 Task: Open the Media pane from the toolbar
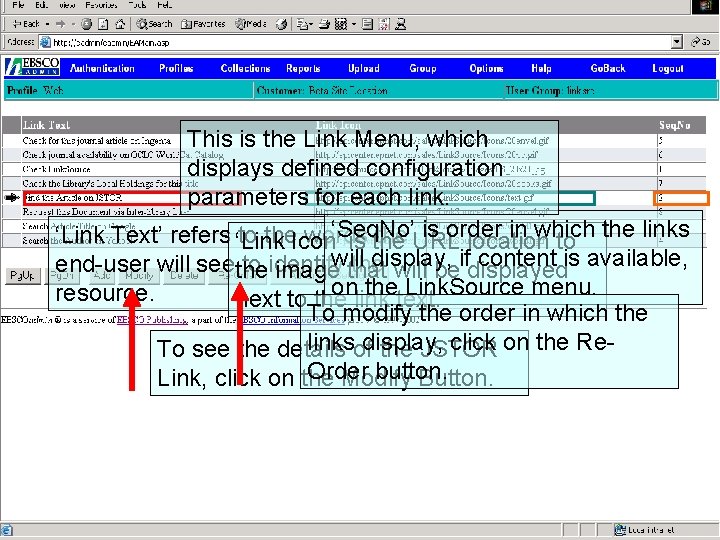pyautogui.click(x=251, y=24)
